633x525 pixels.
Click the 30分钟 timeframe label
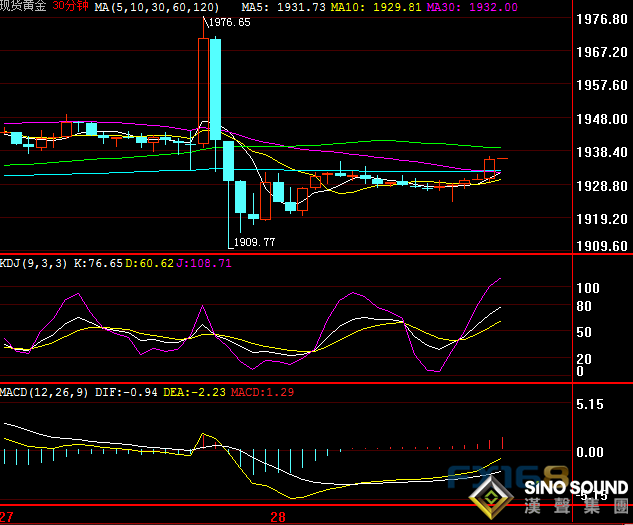pyautogui.click(x=70, y=6)
